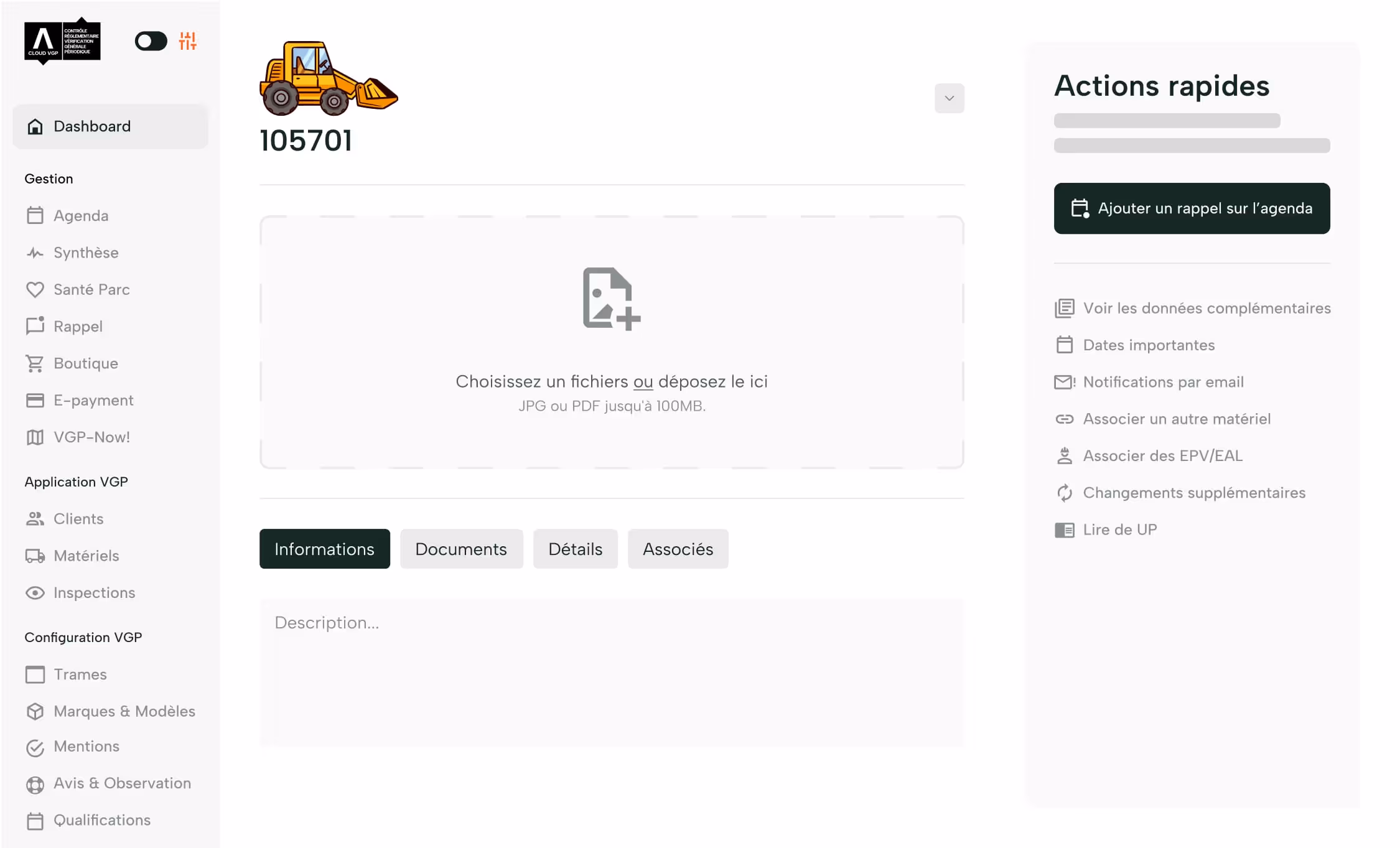Click the orange sliders settings icon
The image size is (1400, 848).
[187, 41]
